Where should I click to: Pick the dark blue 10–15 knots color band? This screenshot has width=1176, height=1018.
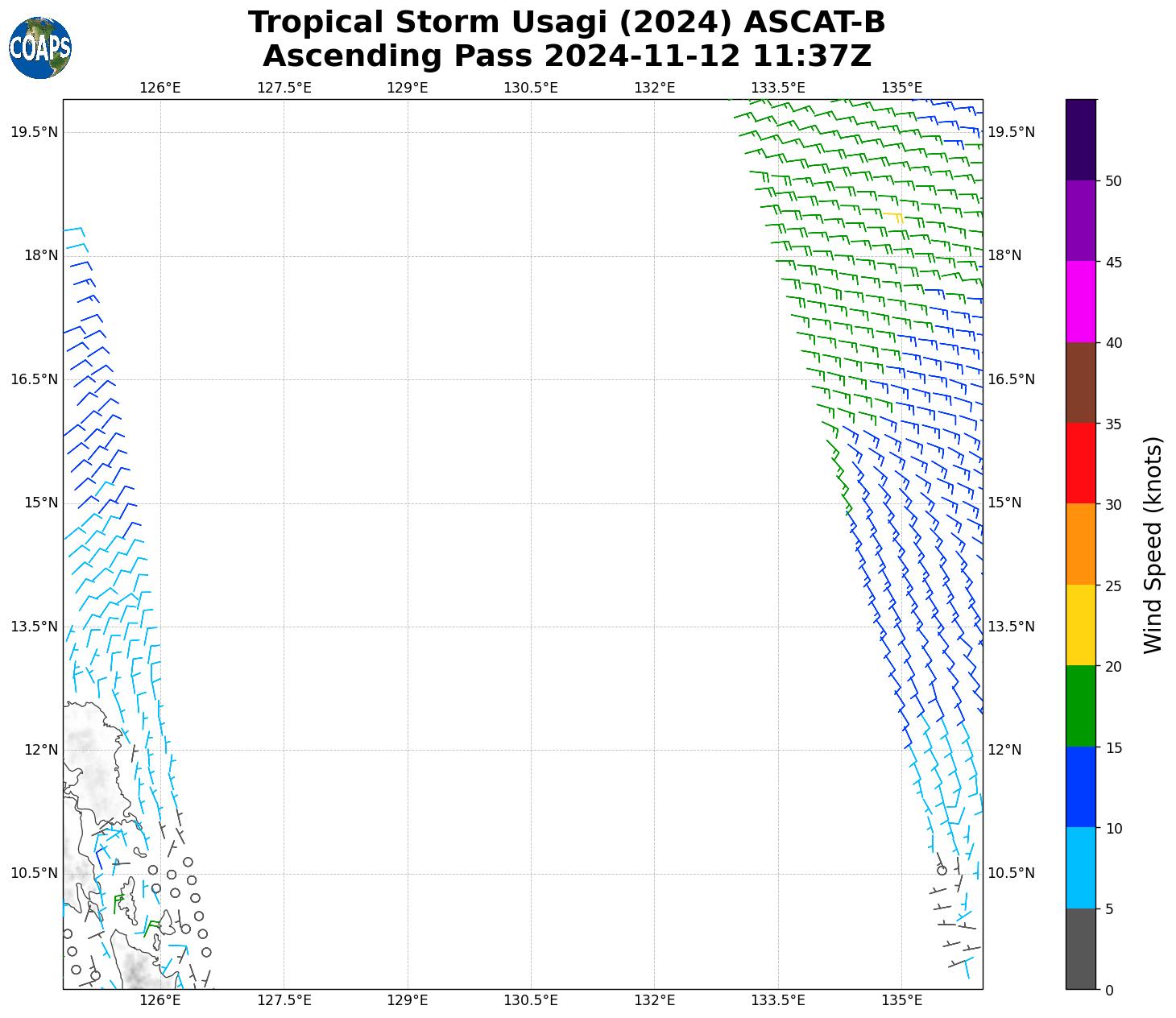(x=1080, y=787)
